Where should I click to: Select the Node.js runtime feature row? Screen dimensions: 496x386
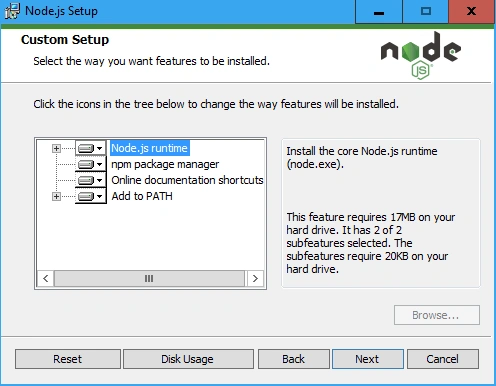point(150,148)
